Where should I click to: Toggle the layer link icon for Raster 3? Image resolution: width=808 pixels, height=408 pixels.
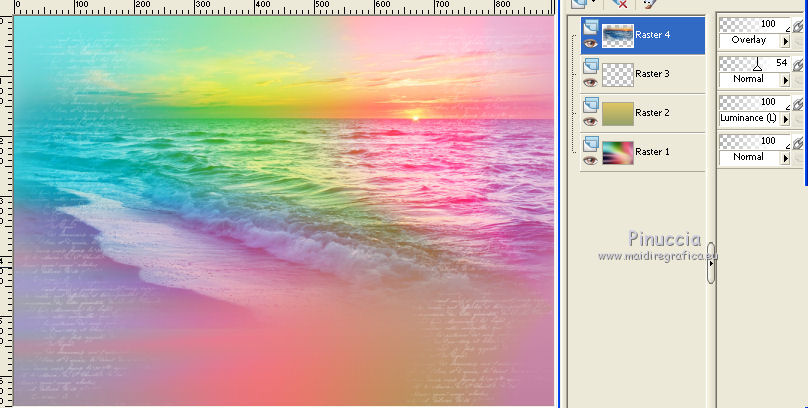798,65
